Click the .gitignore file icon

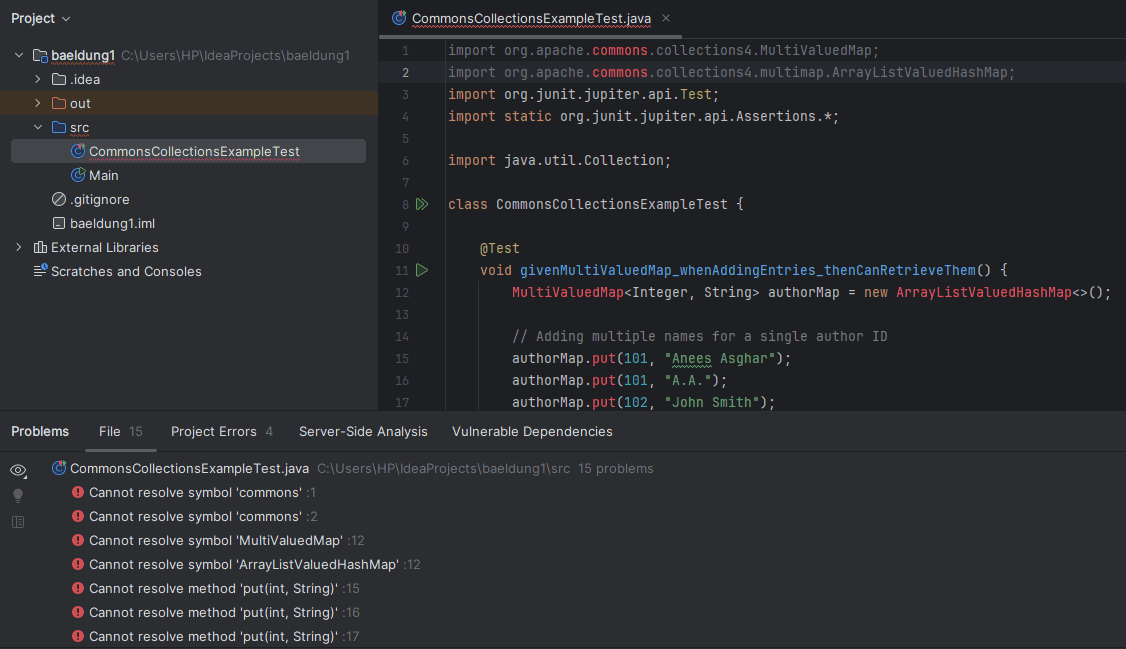(x=59, y=199)
